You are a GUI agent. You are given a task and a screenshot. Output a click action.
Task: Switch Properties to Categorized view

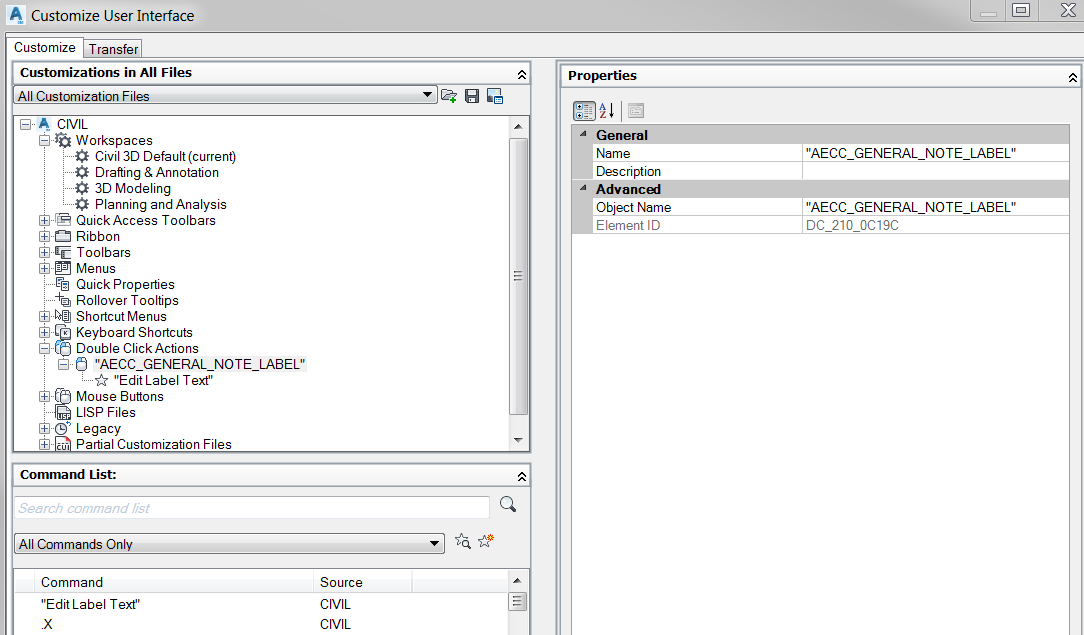pyautogui.click(x=584, y=111)
